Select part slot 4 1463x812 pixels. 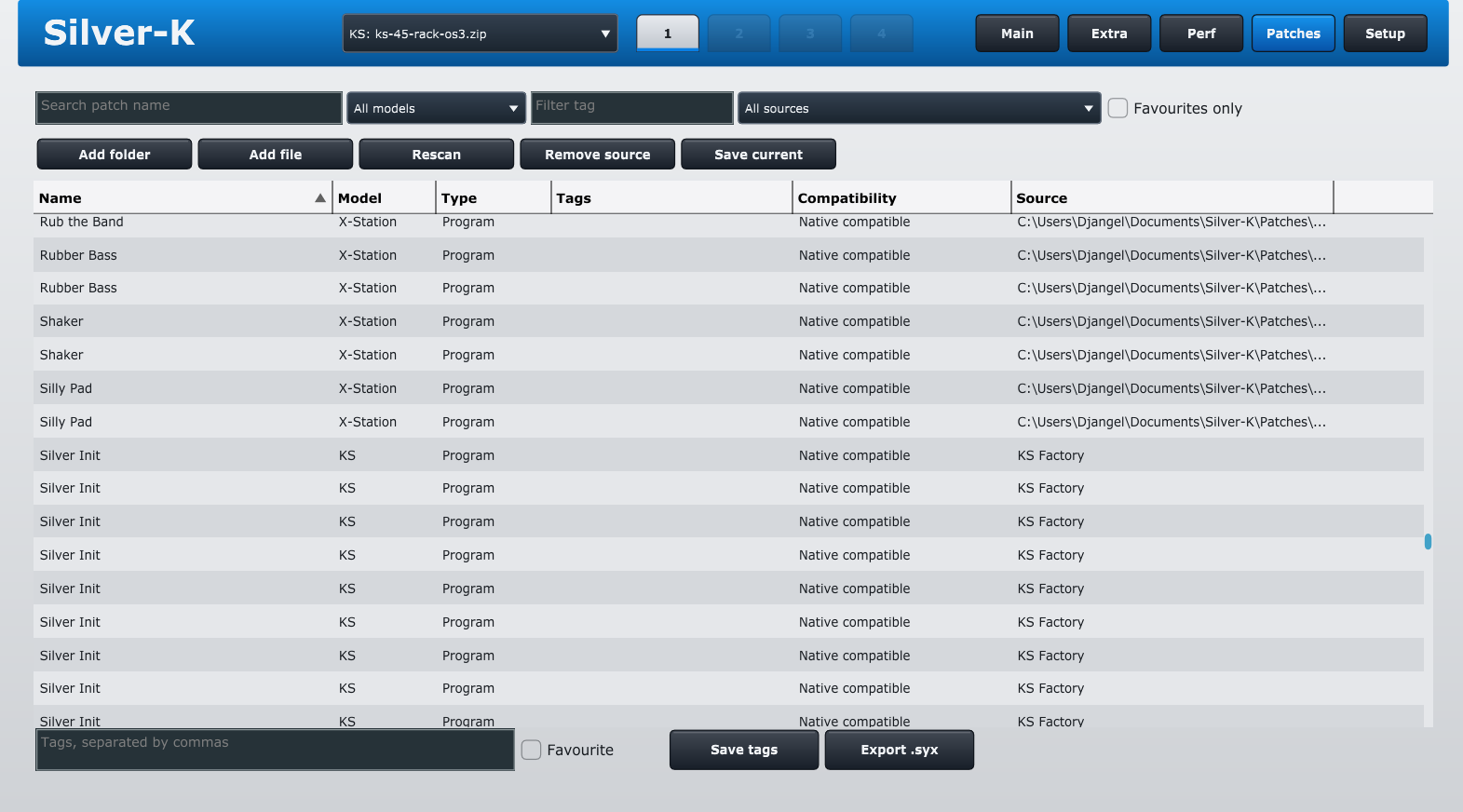pyautogui.click(x=882, y=34)
